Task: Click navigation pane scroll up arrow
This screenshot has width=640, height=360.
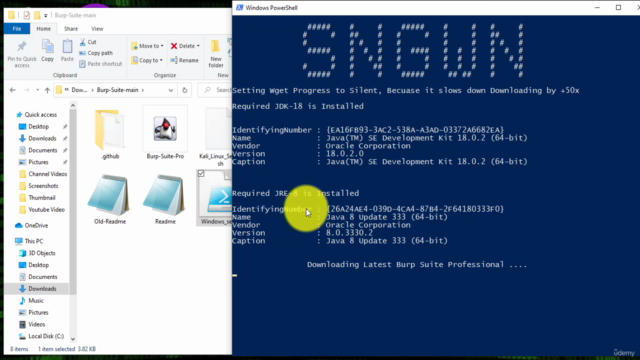Action: click(x=73, y=106)
